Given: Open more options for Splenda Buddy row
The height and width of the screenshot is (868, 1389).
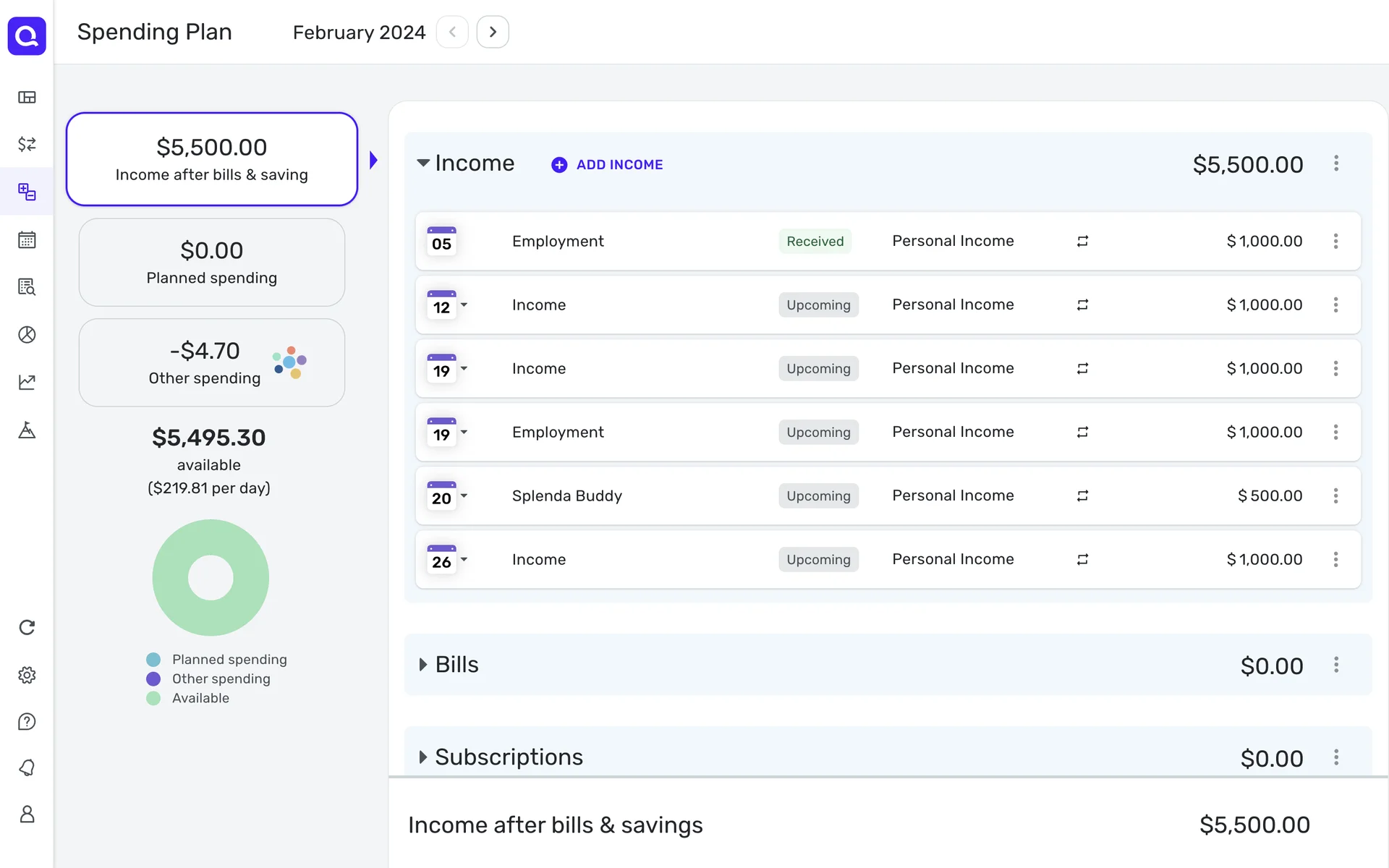Looking at the screenshot, I should click(1335, 495).
